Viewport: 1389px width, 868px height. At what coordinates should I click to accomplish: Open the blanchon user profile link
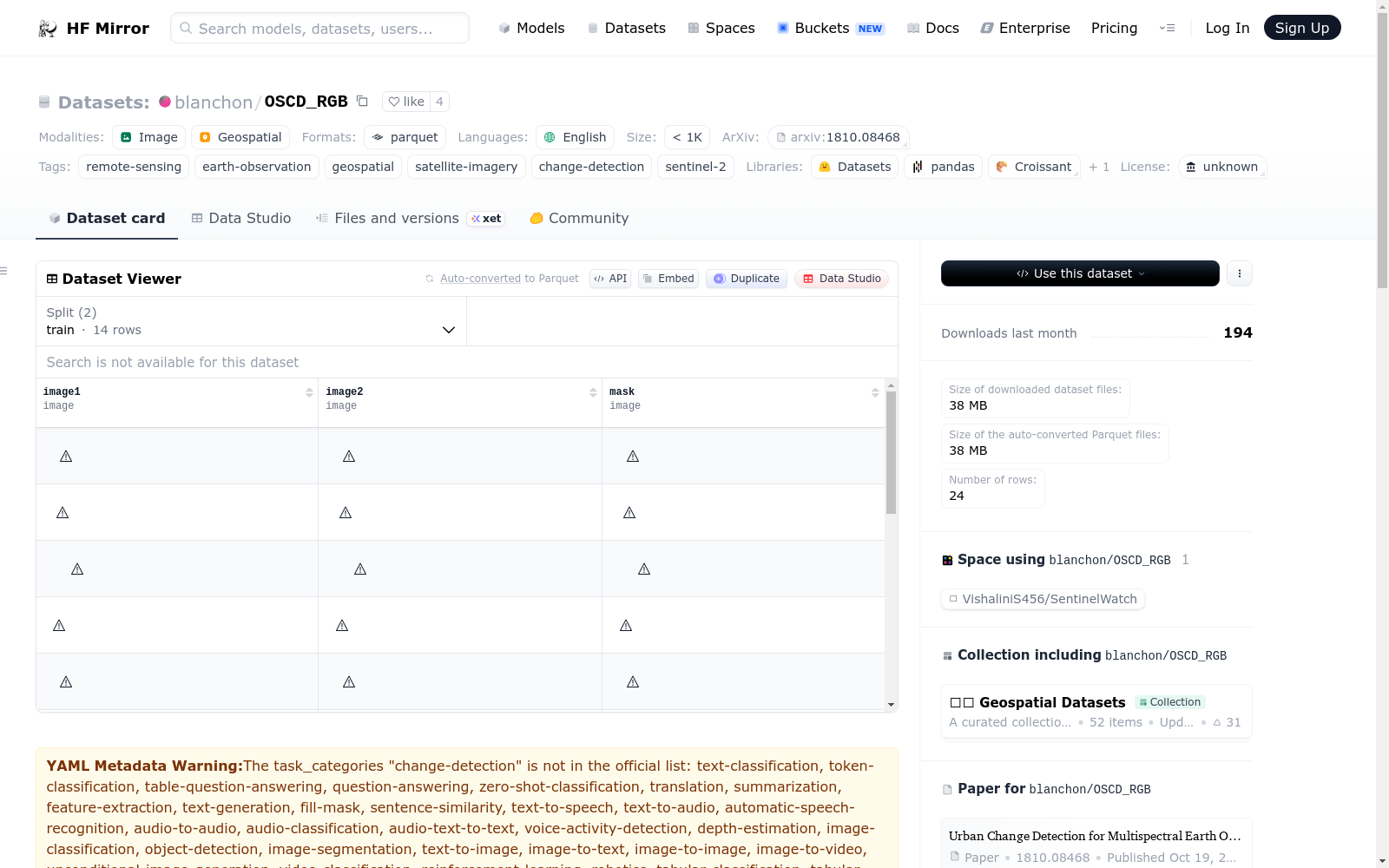[x=214, y=102]
